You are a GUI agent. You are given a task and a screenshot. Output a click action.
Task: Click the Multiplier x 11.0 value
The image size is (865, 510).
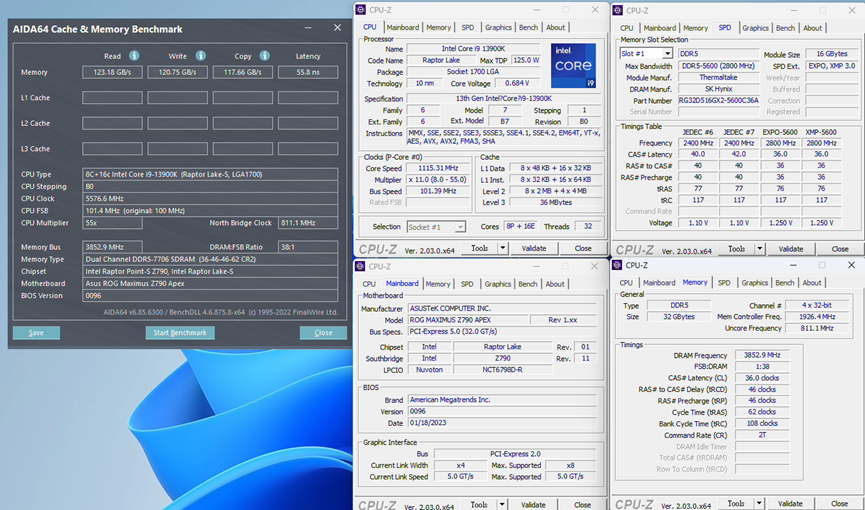pos(438,180)
